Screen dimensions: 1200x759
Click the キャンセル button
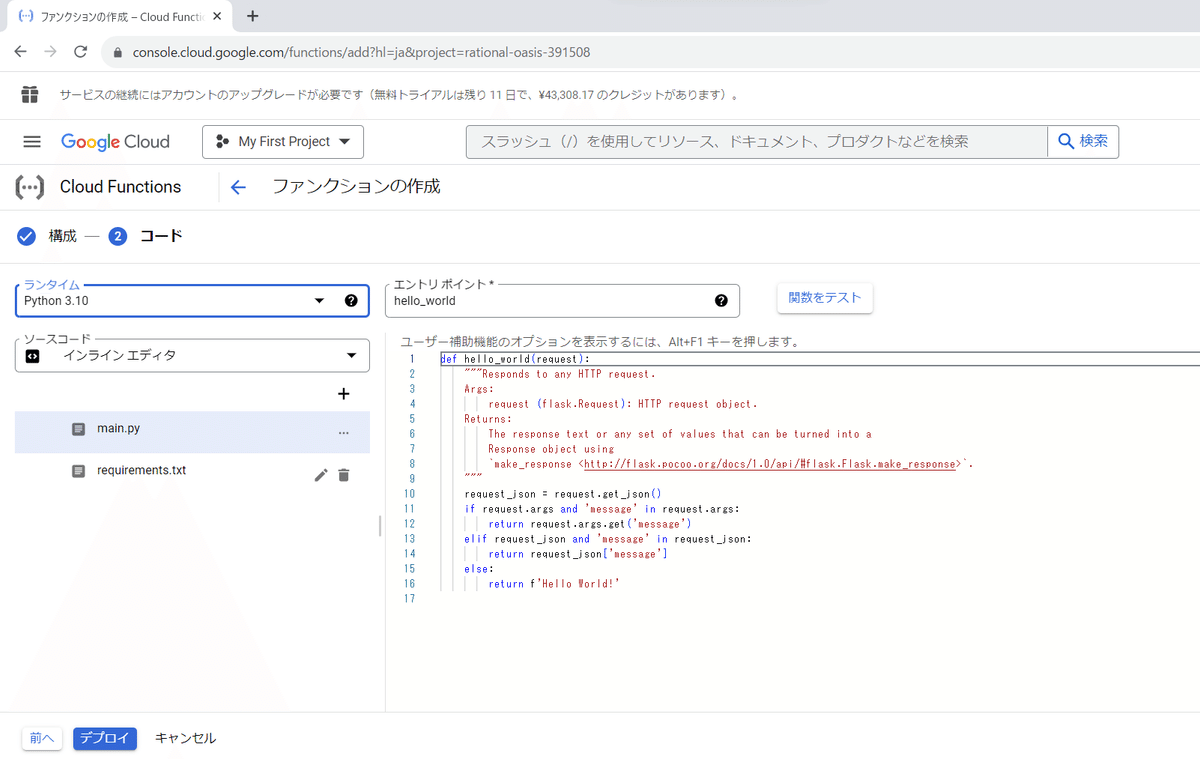[185, 738]
